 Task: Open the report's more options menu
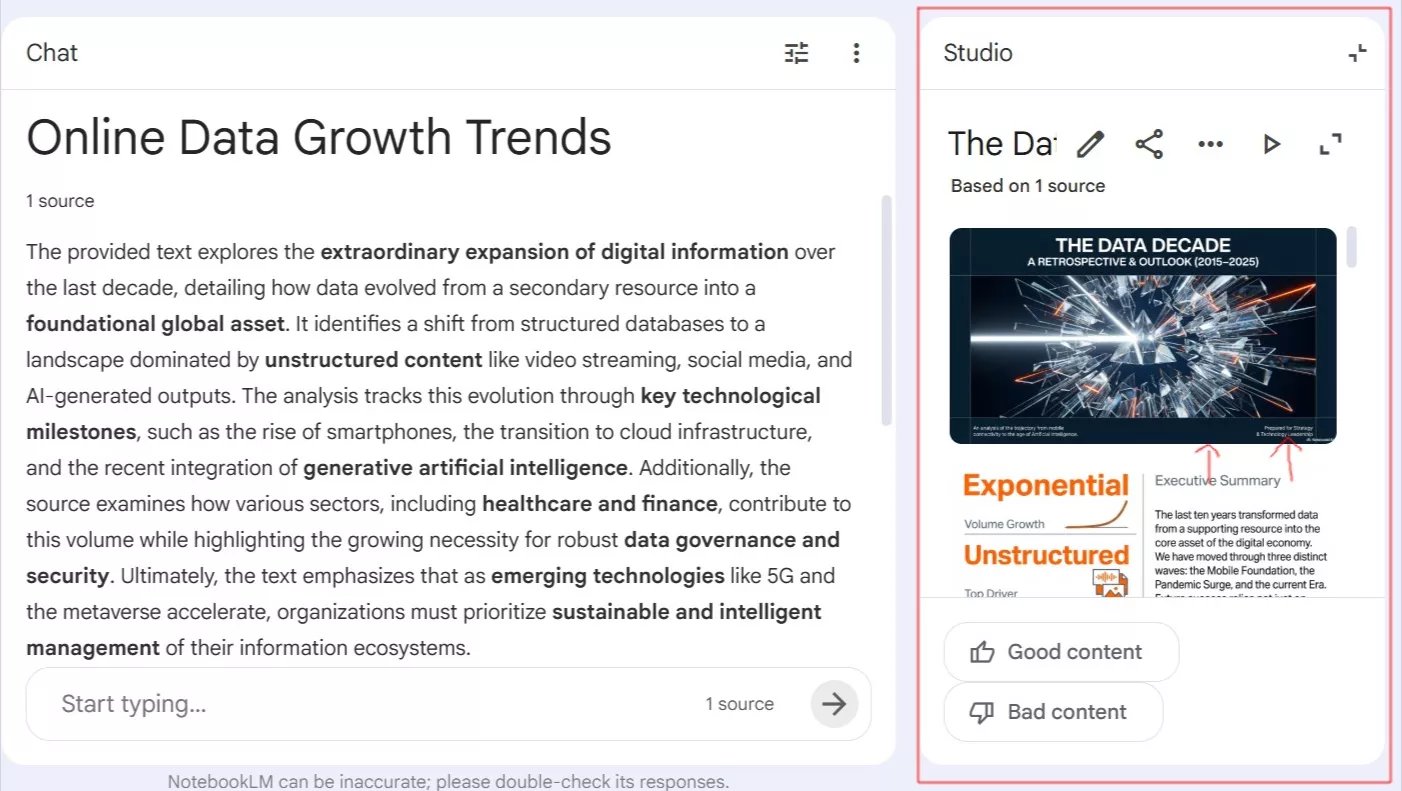pyautogui.click(x=1210, y=144)
